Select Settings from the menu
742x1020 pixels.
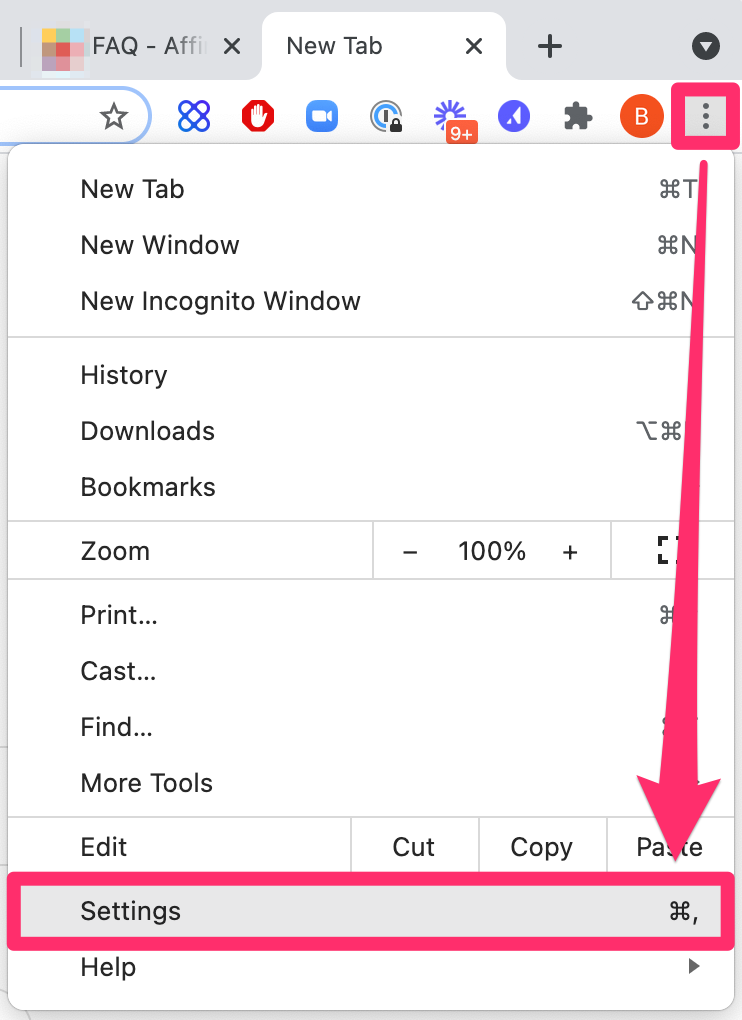[131, 911]
